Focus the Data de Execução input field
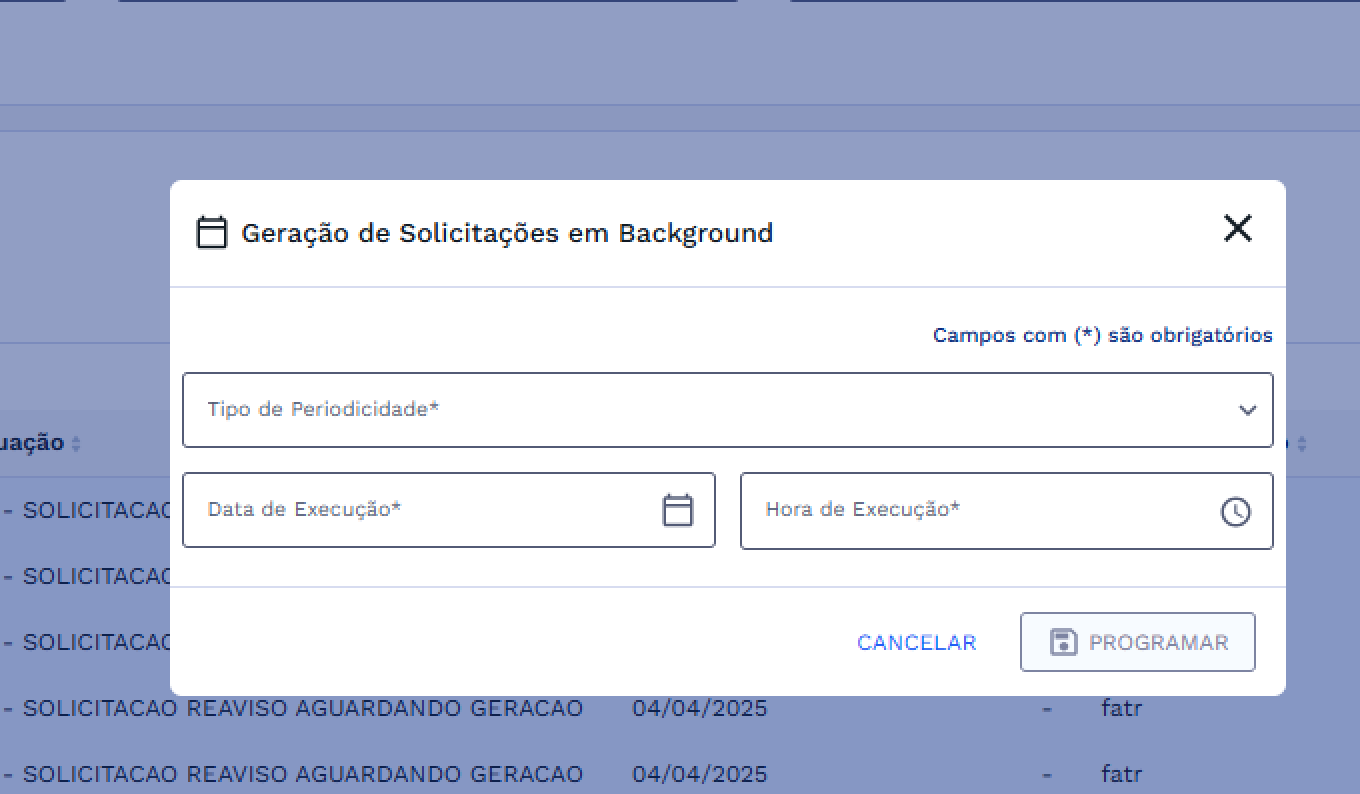The height and width of the screenshot is (794, 1360). [420, 510]
